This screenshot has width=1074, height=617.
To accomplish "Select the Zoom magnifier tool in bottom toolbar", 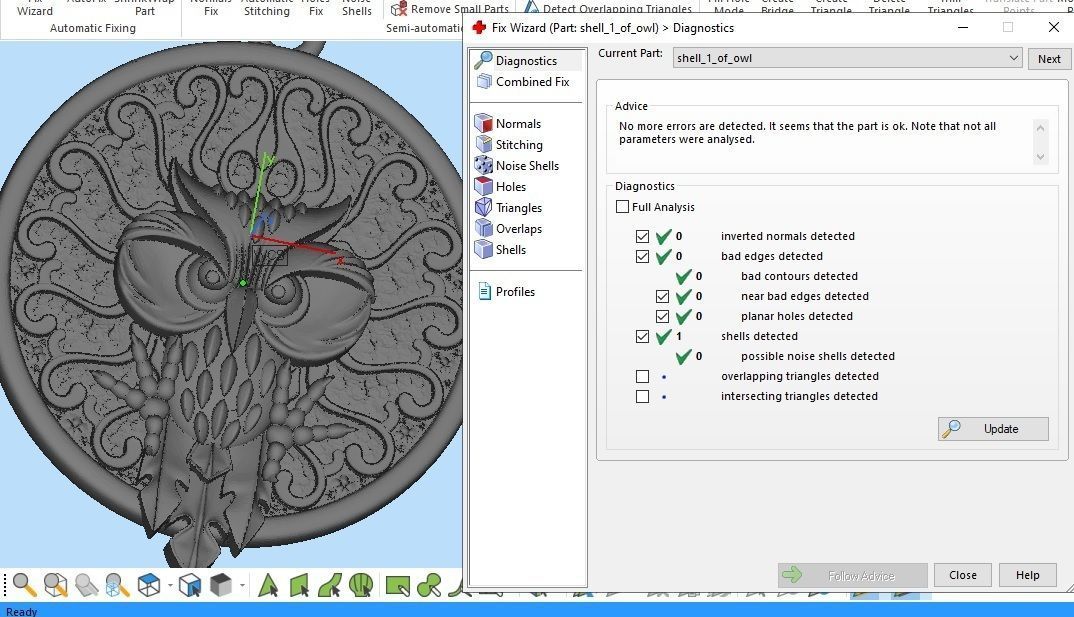I will coord(24,585).
